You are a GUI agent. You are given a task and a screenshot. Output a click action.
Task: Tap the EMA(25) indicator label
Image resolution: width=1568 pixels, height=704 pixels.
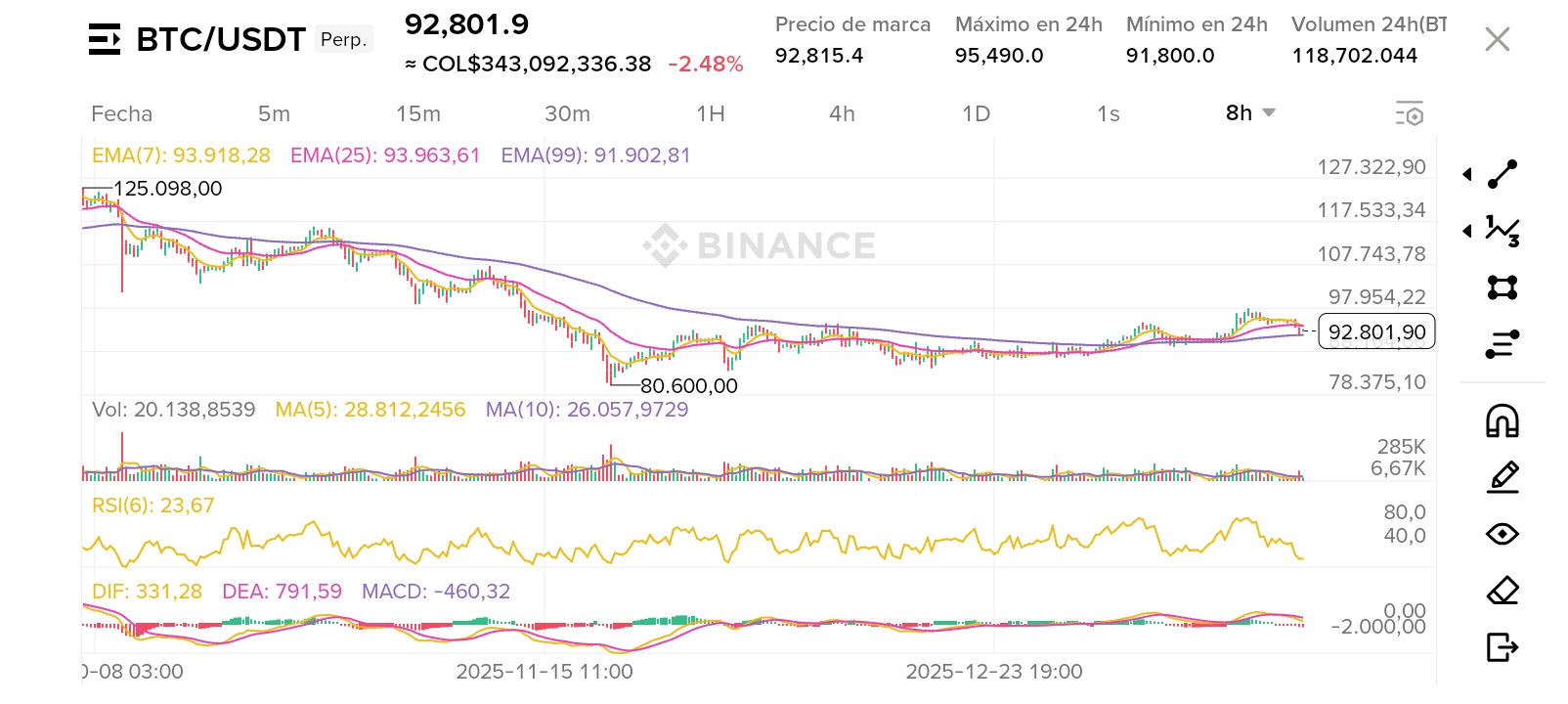[x=385, y=155]
